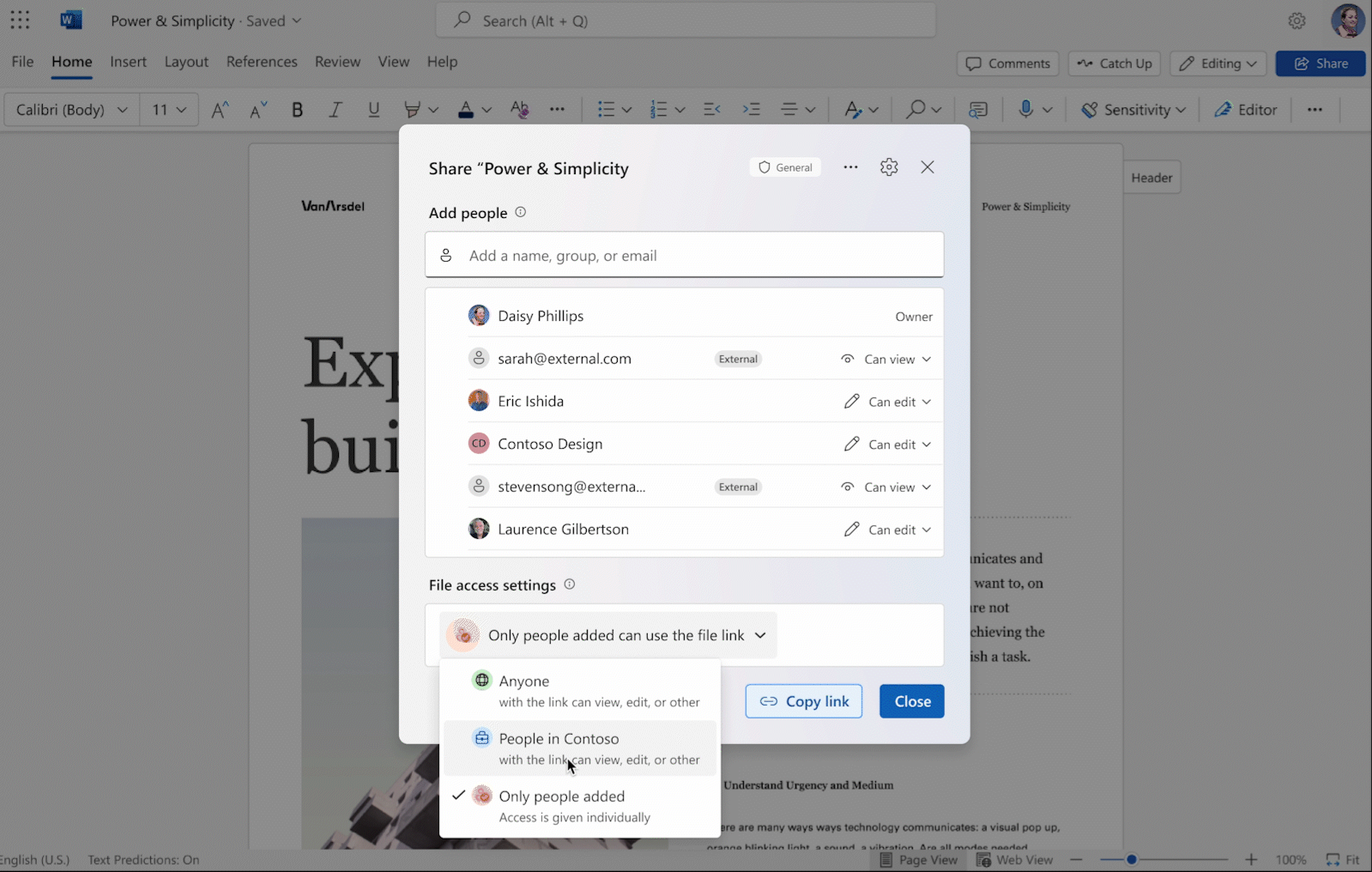Change Contoso Design's Can edit permission
Screen dimensions: 1372x872
(887, 445)
